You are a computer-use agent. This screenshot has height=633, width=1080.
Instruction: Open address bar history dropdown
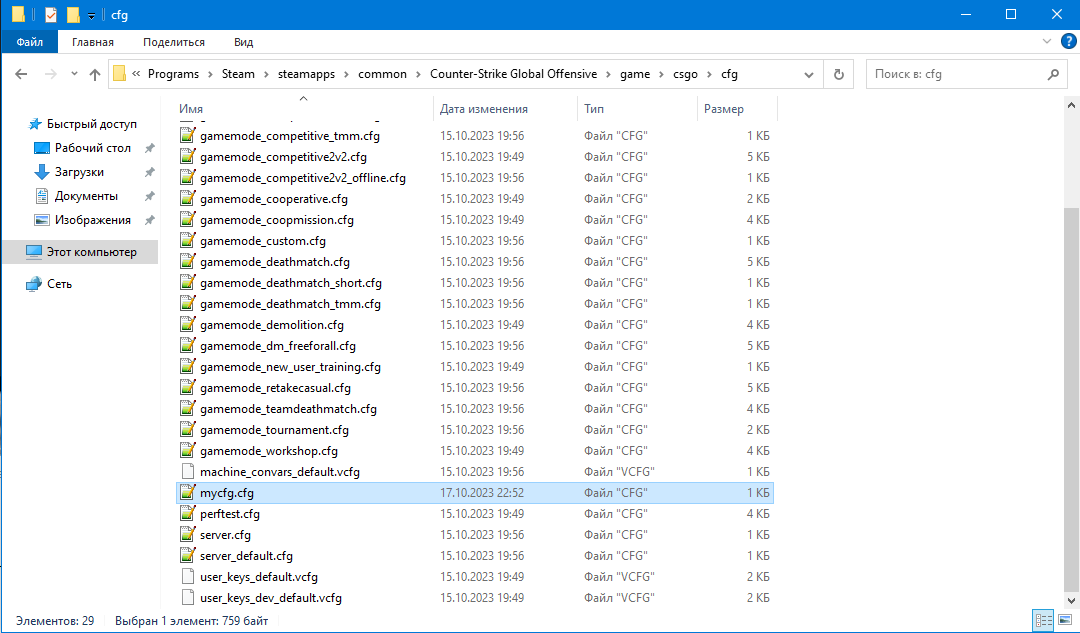809,74
